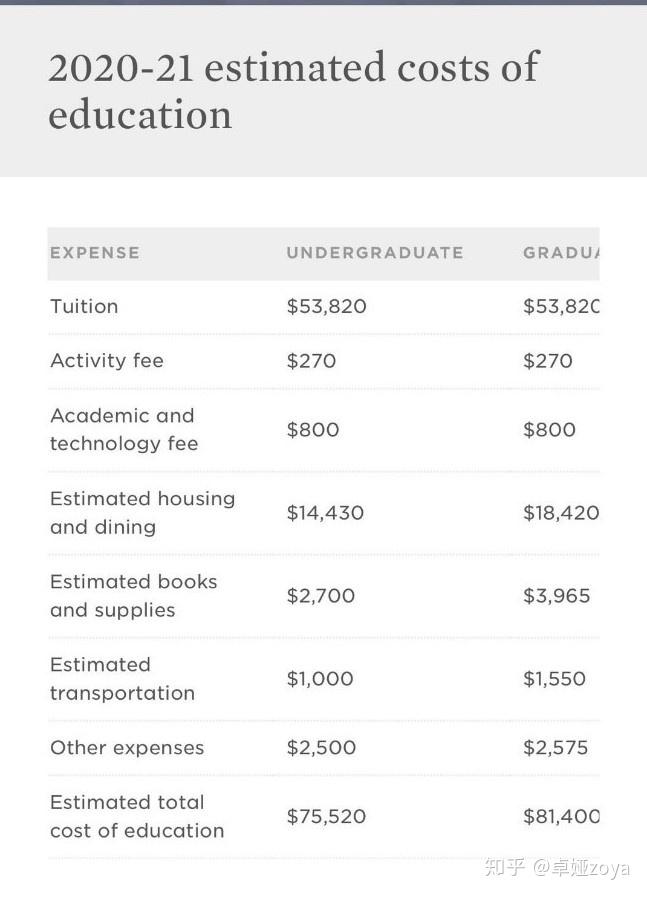This screenshot has height=898, width=647.
Task: Click undergraduate technology fee $800
Action: tap(313, 430)
